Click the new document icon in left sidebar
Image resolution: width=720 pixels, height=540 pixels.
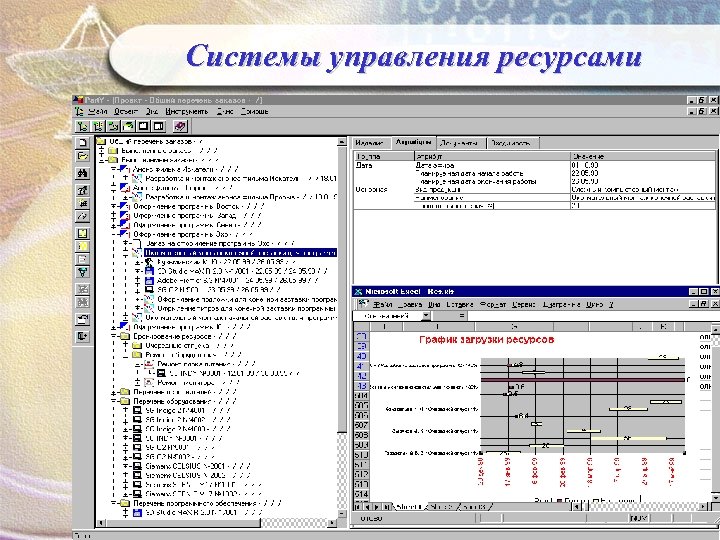point(82,143)
